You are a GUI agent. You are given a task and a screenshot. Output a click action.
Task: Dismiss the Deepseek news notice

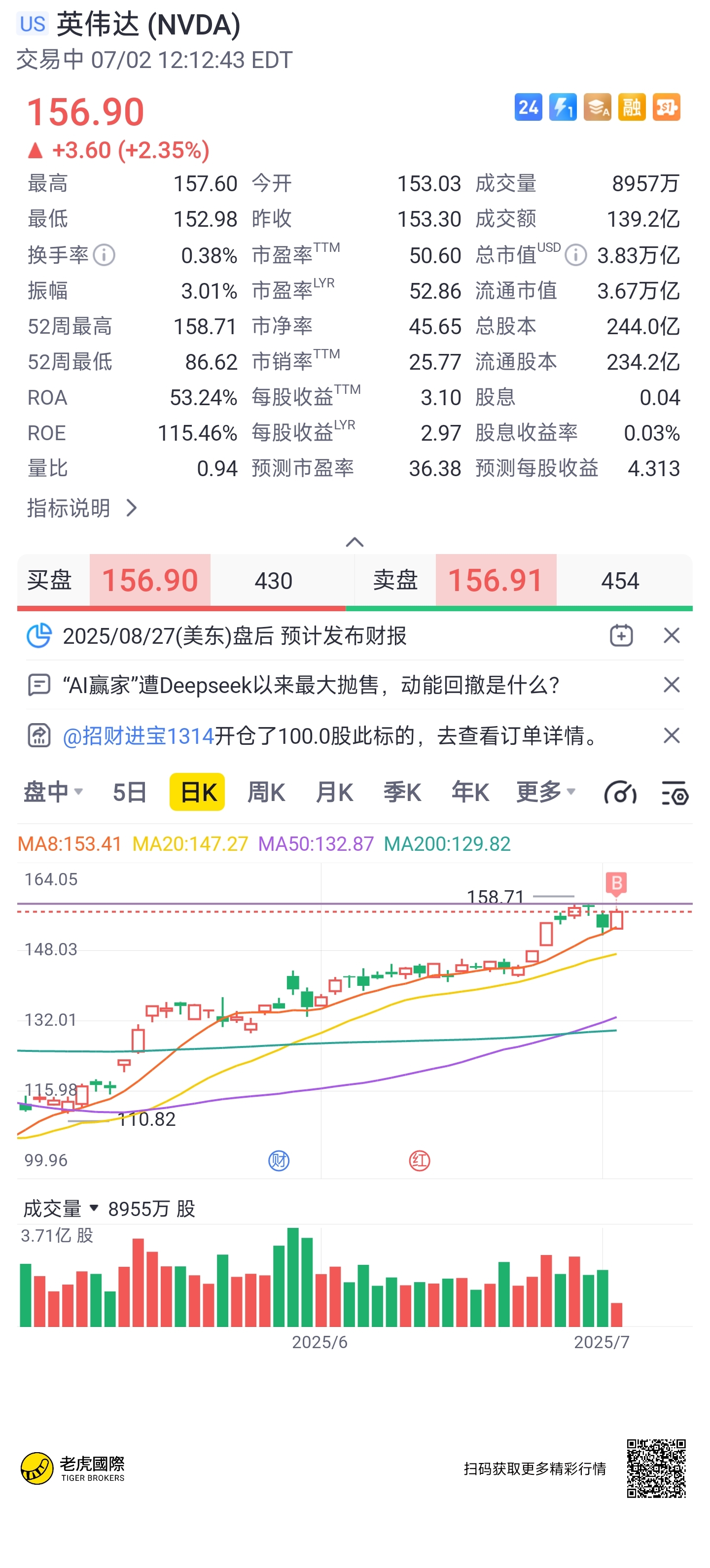(672, 685)
